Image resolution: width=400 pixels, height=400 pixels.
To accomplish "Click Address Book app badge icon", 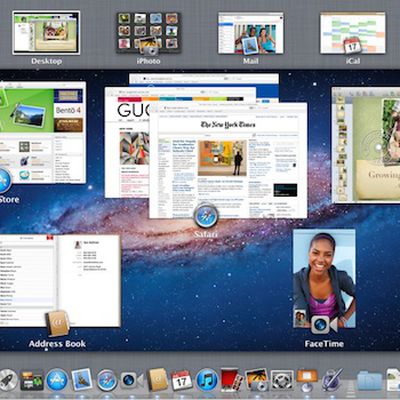I will point(57,324).
